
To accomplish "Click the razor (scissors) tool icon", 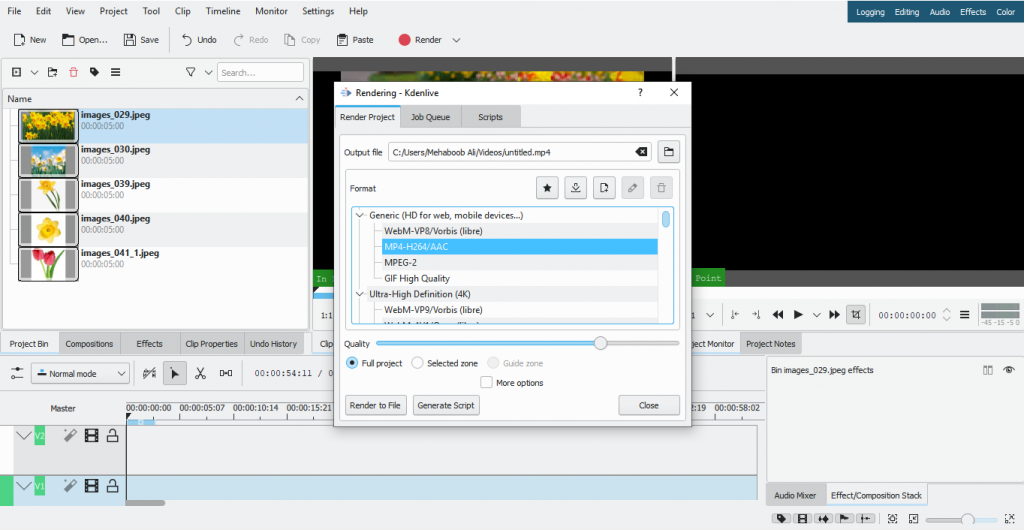I will 200,373.
